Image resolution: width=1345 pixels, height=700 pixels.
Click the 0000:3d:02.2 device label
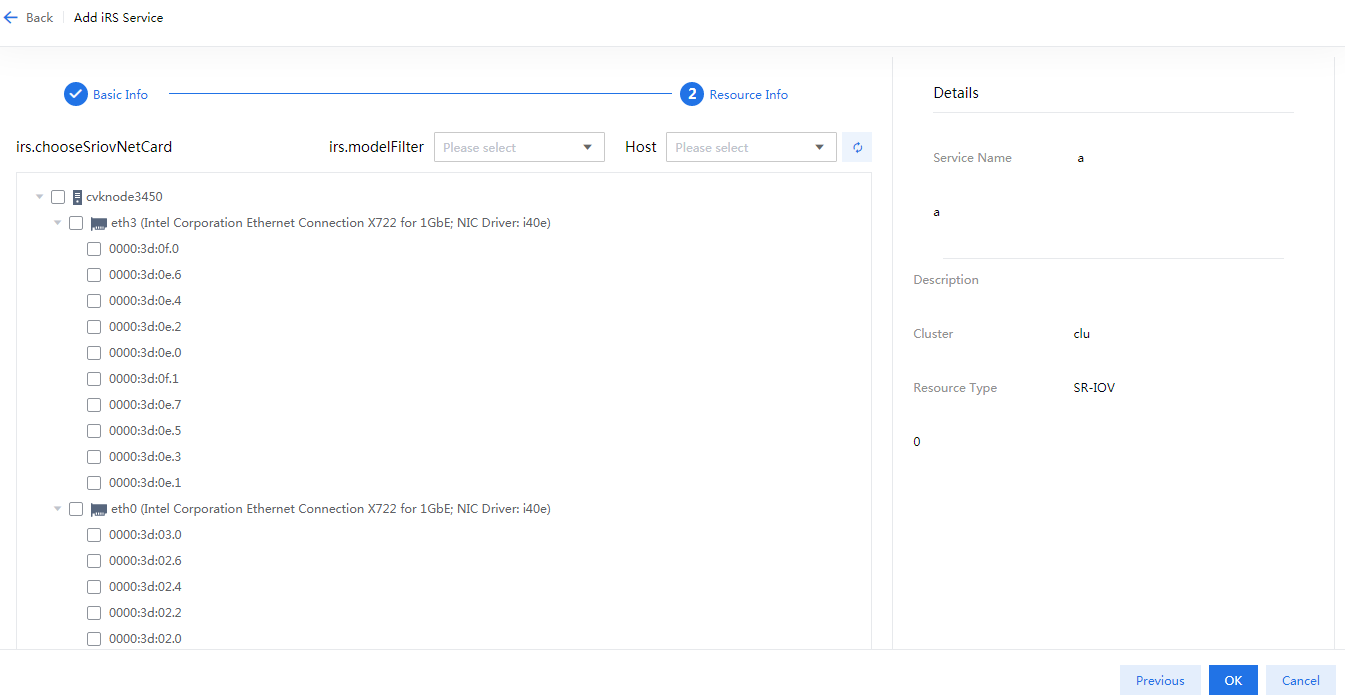click(x=145, y=613)
